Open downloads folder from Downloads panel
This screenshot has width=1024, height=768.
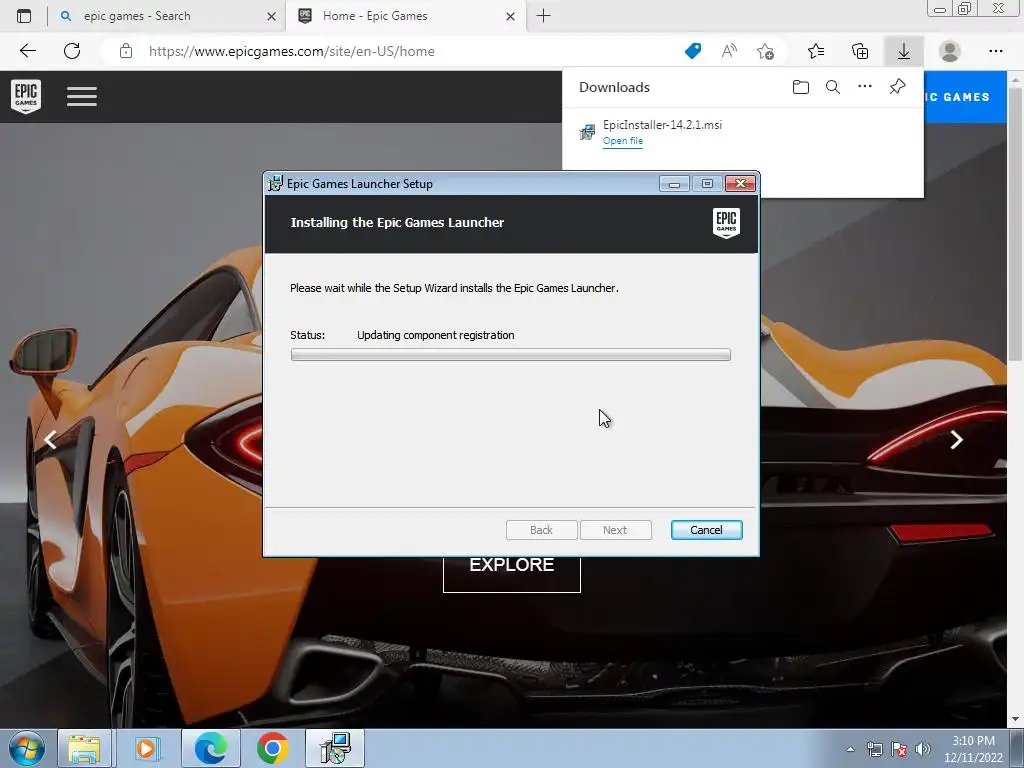801,87
